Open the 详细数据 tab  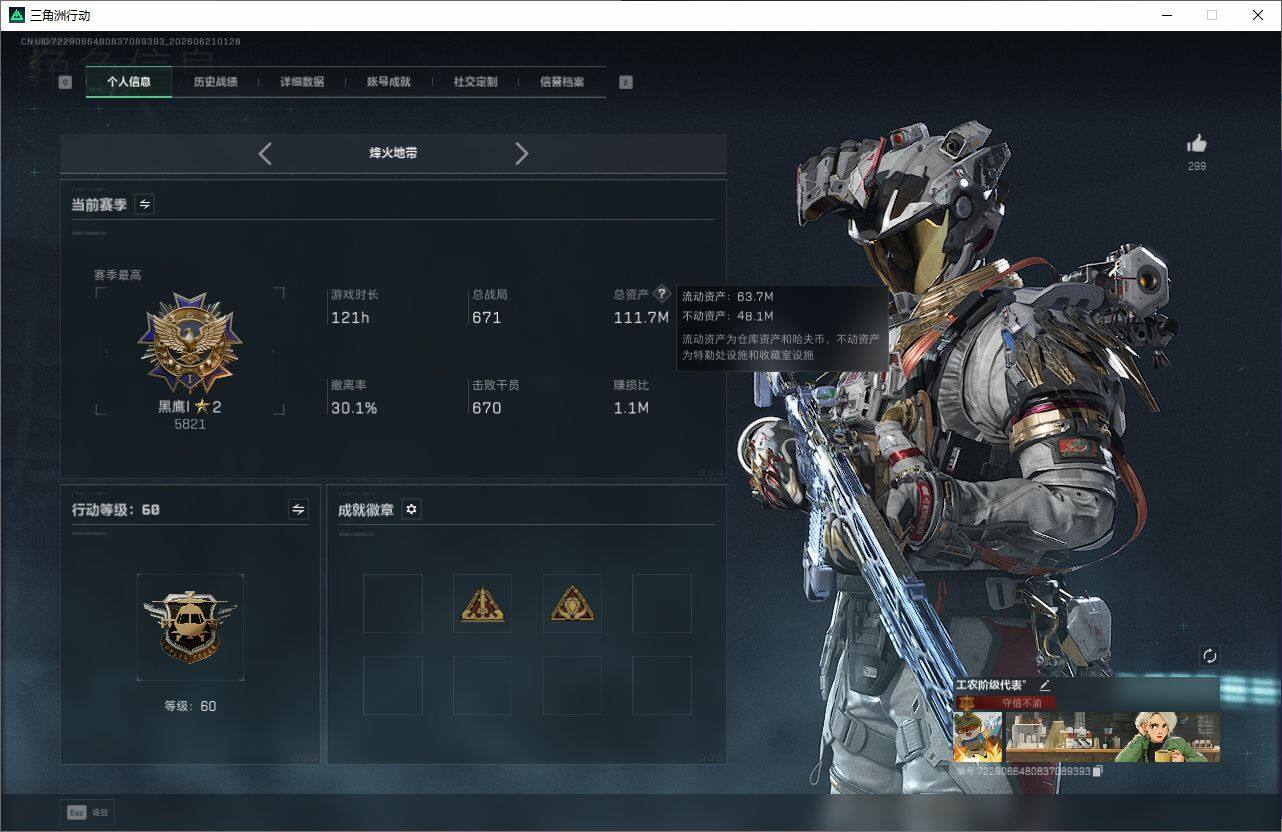coord(302,82)
